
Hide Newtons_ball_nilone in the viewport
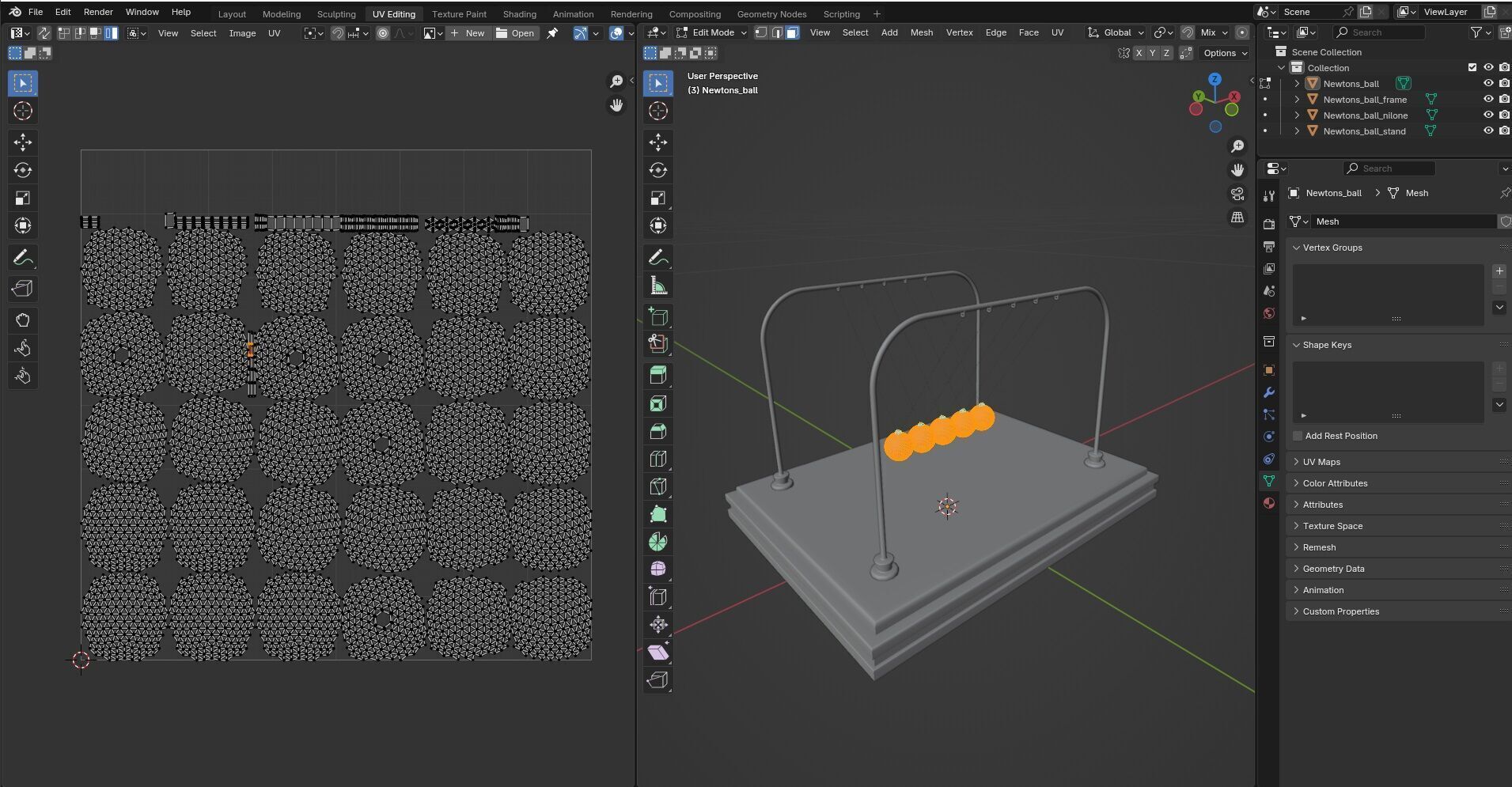click(1487, 115)
